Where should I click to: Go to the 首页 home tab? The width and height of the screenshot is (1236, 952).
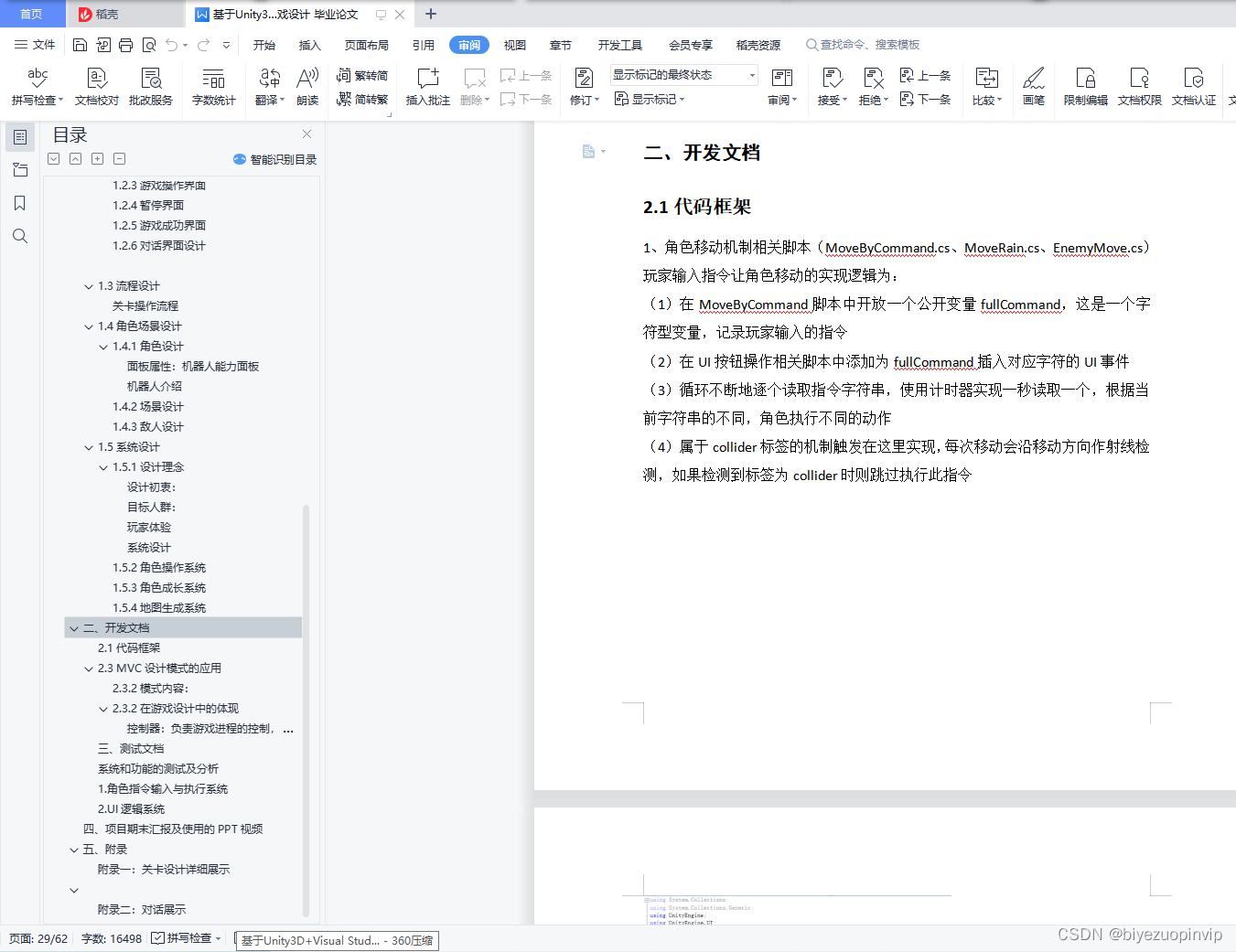click(31, 14)
